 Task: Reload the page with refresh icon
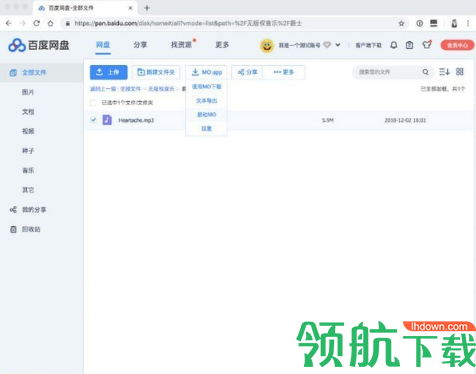point(37,23)
